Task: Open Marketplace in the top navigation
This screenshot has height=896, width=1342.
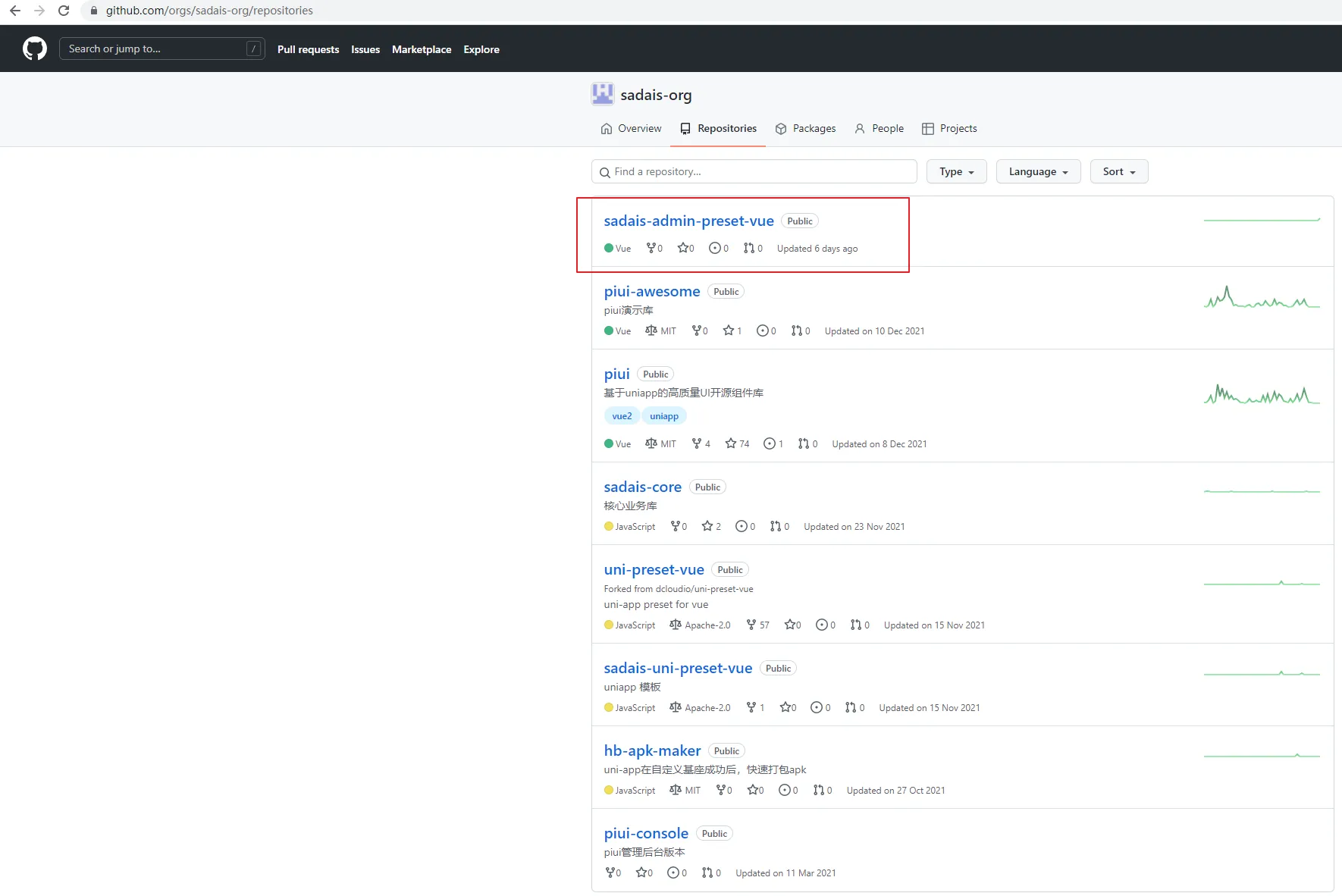Action: tap(422, 49)
